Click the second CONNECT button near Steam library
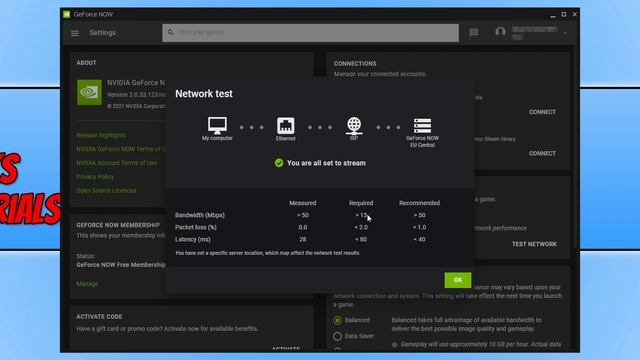 pos(542,153)
